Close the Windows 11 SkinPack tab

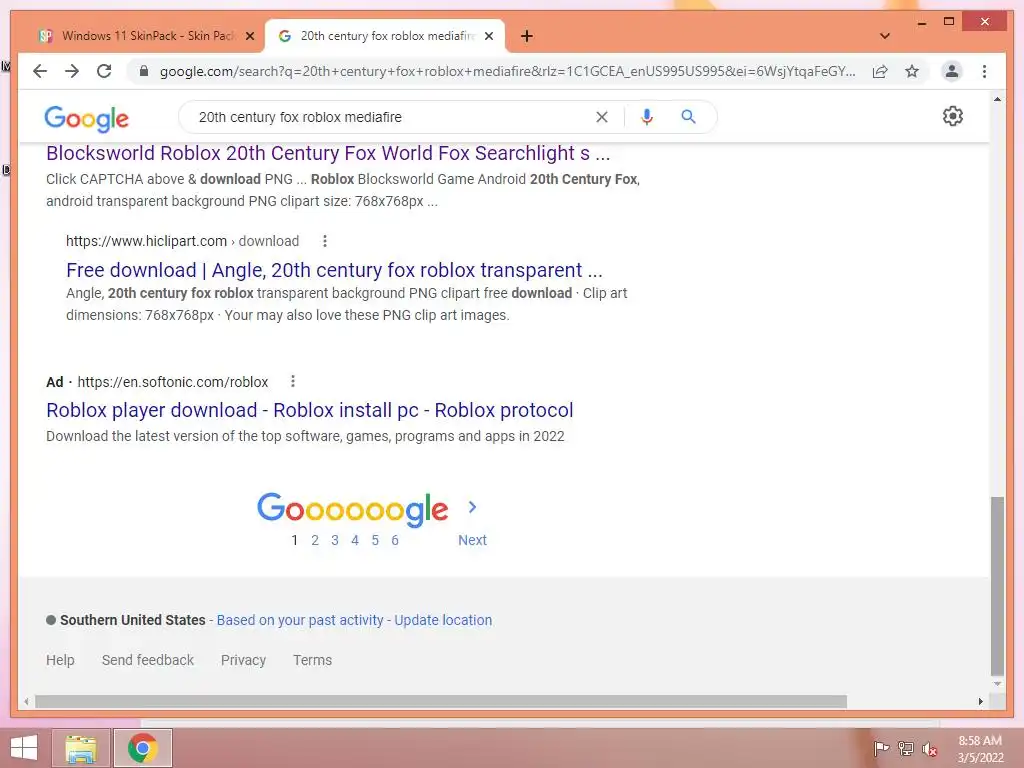pyautogui.click(x=249, y=36)
